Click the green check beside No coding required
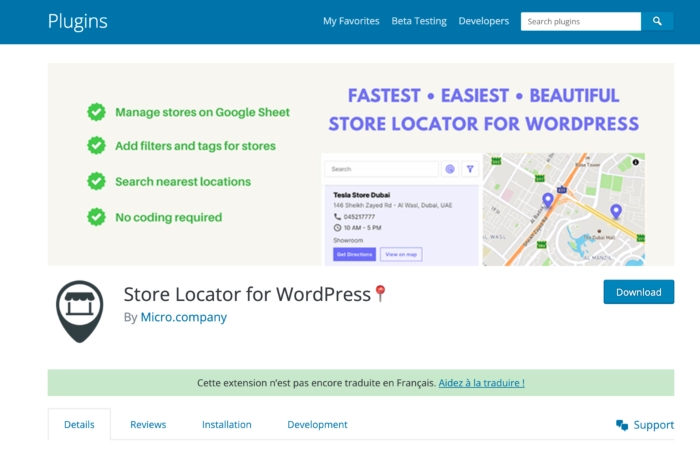 pos(96,217)
